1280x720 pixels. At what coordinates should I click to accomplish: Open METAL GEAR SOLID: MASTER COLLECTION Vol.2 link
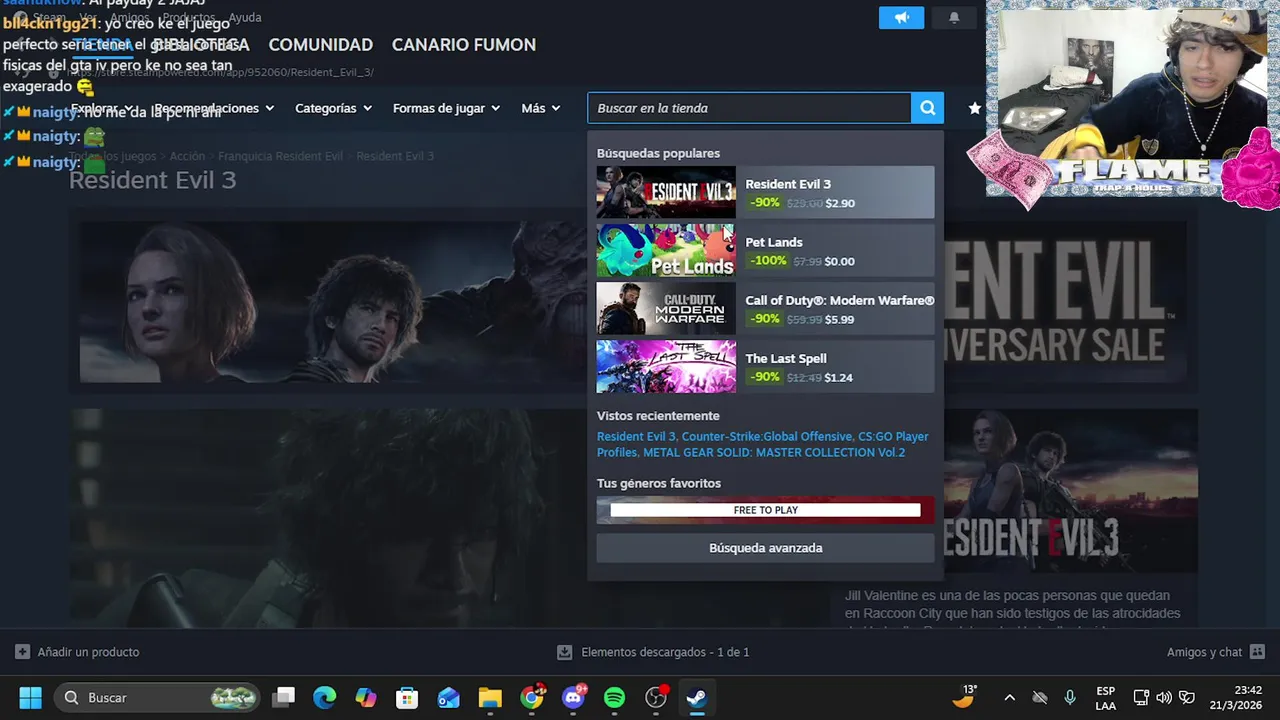pos(774,452)
